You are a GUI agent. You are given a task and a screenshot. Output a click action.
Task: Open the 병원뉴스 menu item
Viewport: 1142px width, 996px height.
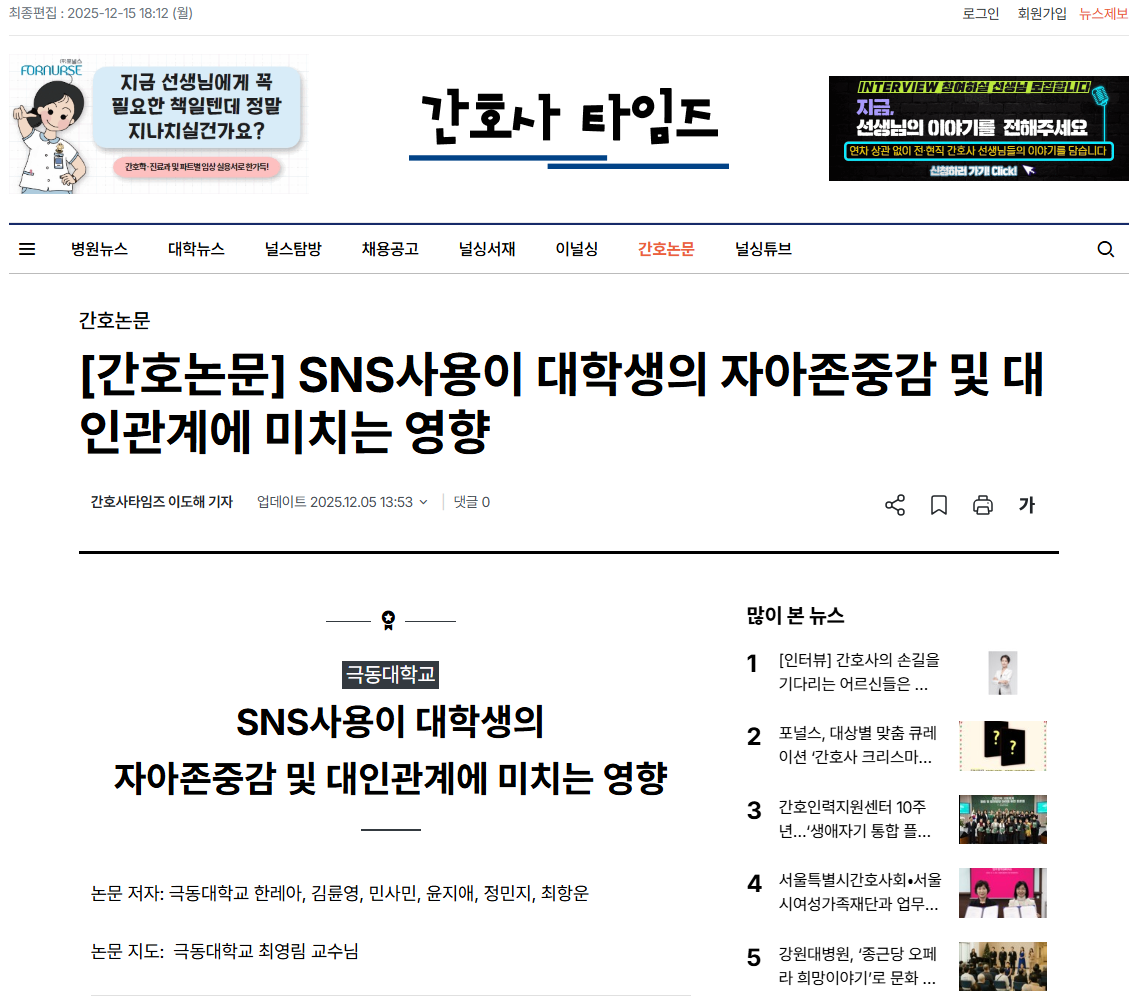click(x=99, y=249)
